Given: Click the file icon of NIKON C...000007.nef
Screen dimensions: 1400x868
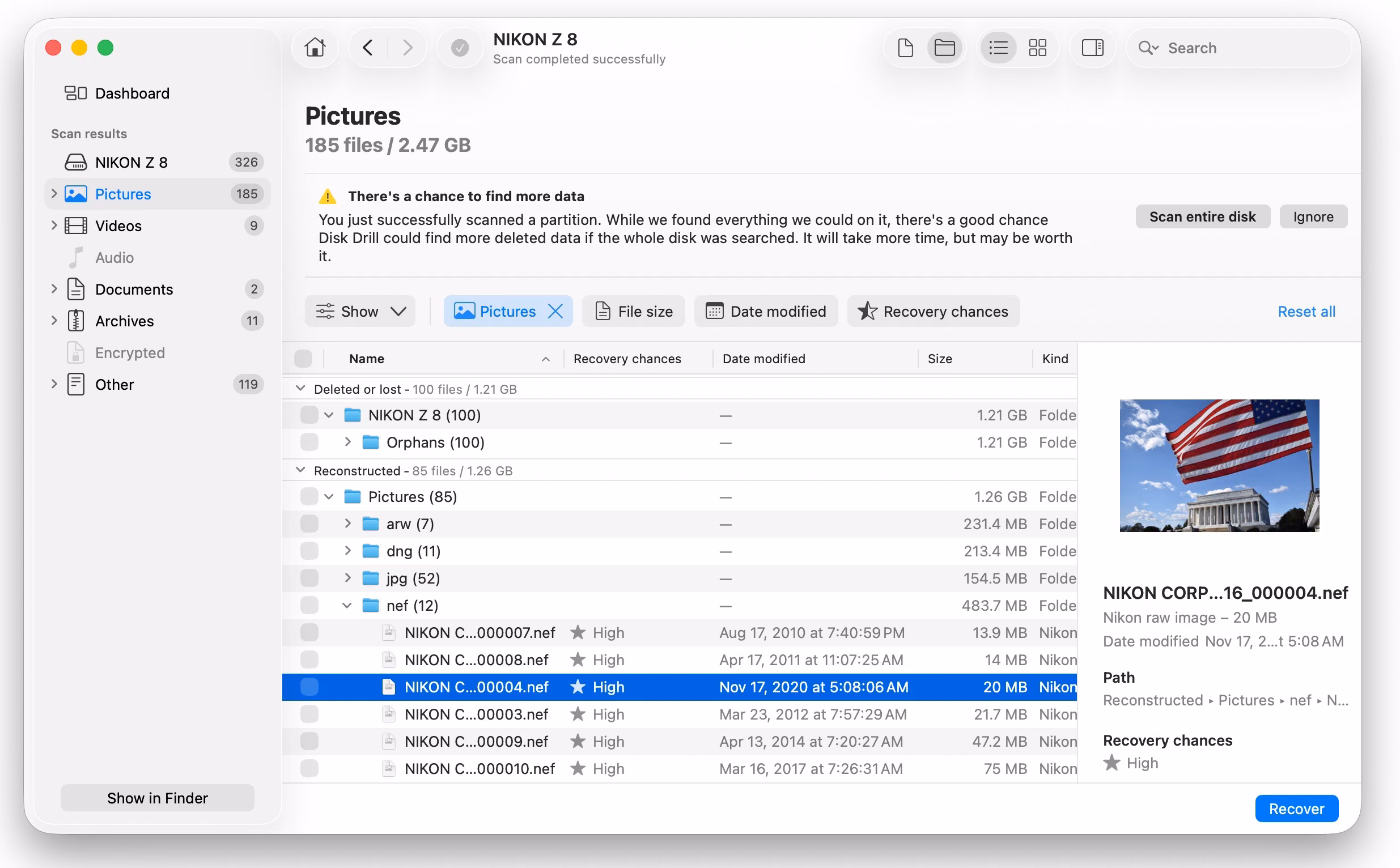Looking at the screenshot, I should [389, 633].
